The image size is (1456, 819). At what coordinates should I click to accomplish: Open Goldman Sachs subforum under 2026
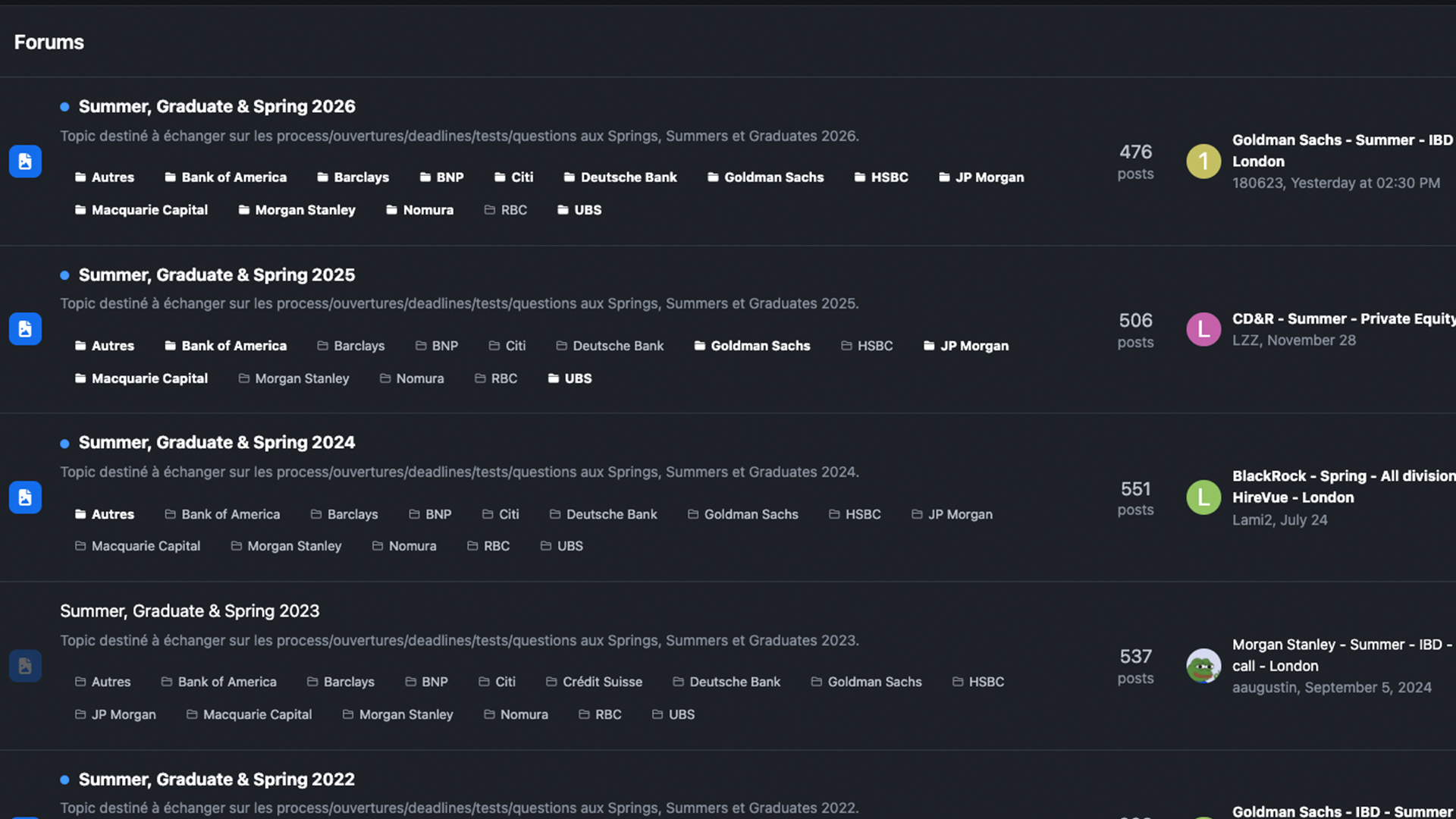pos(773,177)
